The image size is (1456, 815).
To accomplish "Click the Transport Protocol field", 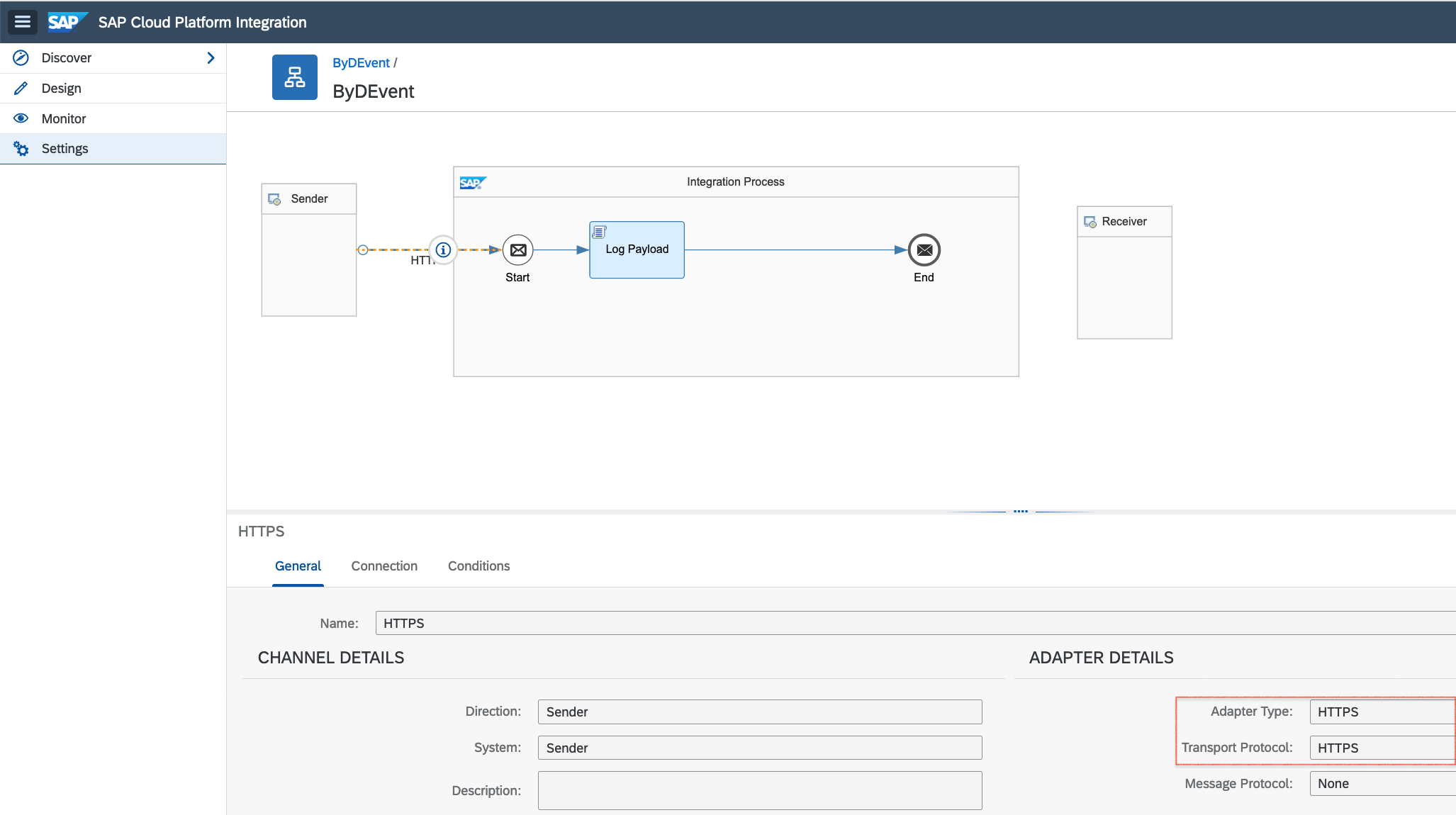I will [x=1382, y=748].
